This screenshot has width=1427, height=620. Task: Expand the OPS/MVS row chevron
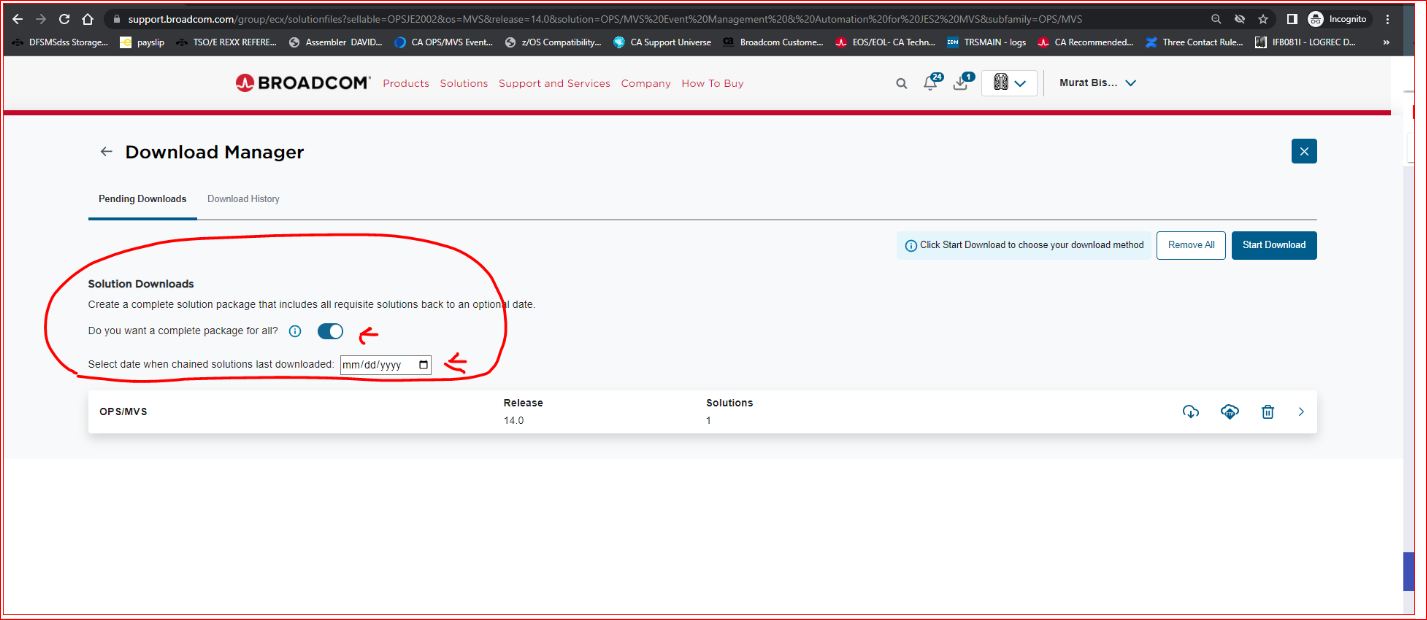pyautogui.click(x=1301, y=412)
